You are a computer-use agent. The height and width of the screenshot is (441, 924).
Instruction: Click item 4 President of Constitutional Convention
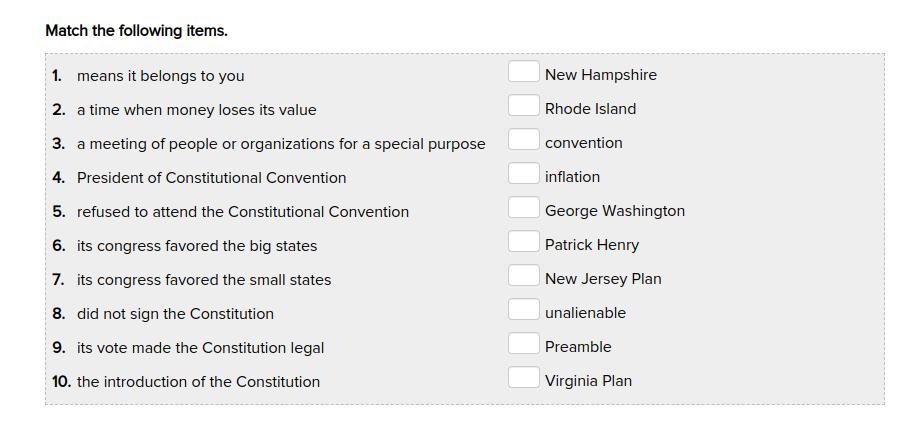pos(212,178)
